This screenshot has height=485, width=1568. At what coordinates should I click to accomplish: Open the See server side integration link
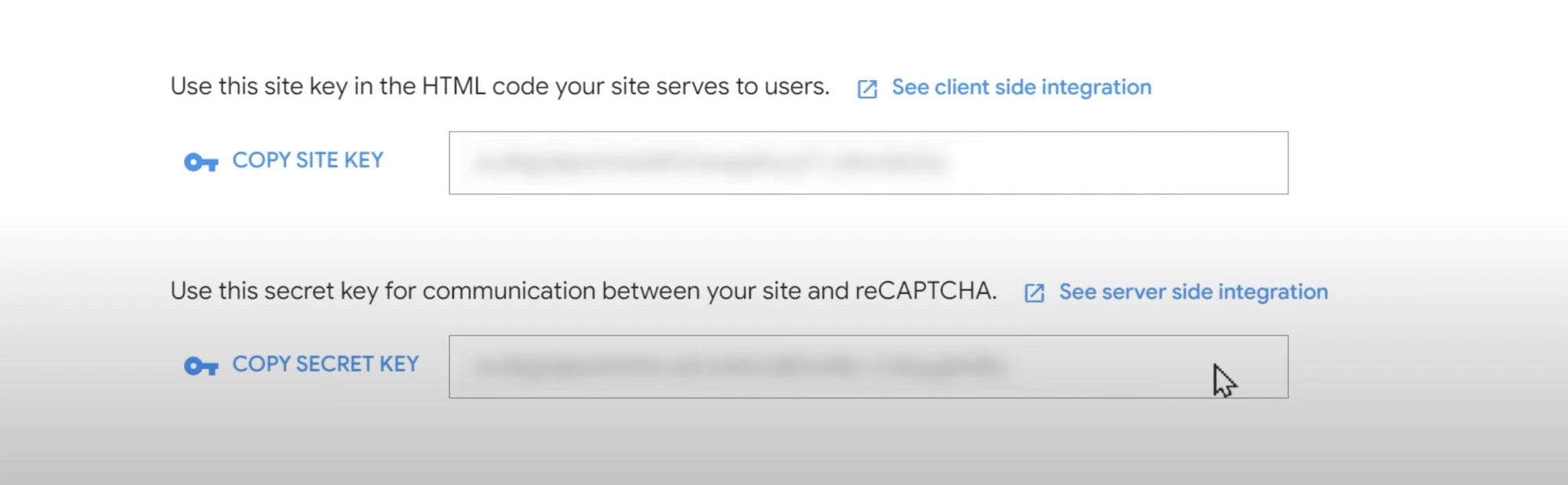[1193, 292]
